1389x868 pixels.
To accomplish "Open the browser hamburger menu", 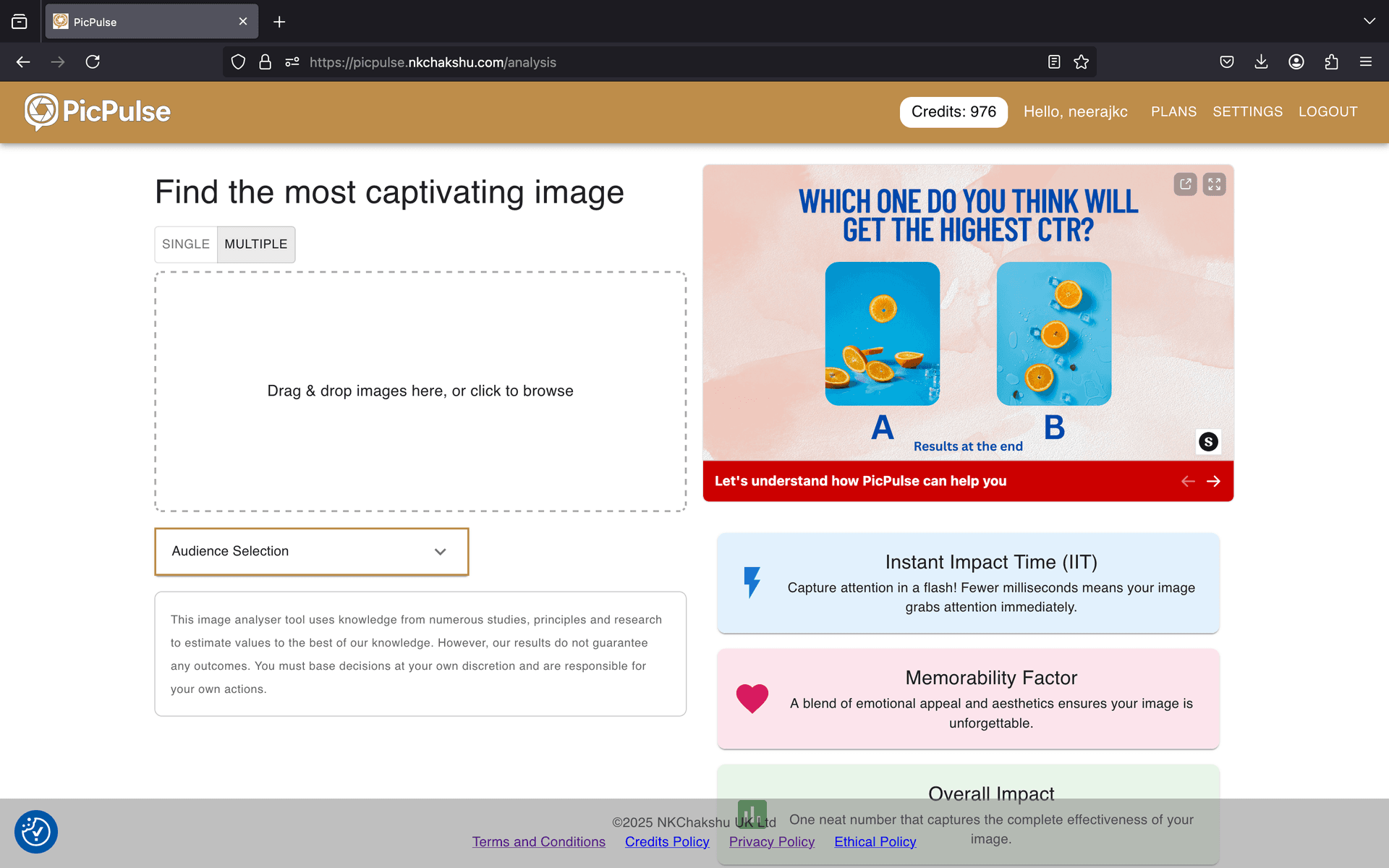I will (1366, 62).
